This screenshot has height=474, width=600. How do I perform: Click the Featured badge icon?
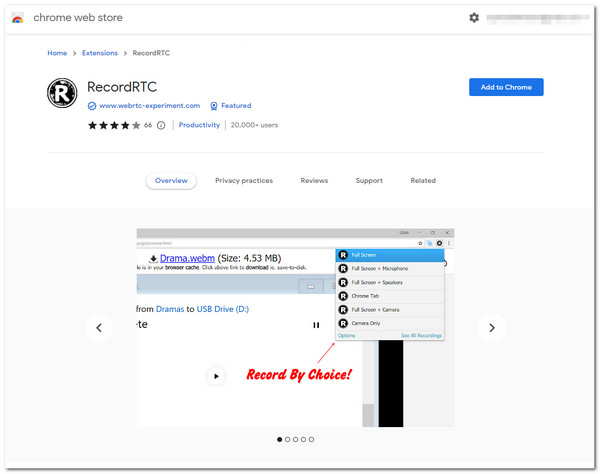pyautogui.click(x=214, y=106)
